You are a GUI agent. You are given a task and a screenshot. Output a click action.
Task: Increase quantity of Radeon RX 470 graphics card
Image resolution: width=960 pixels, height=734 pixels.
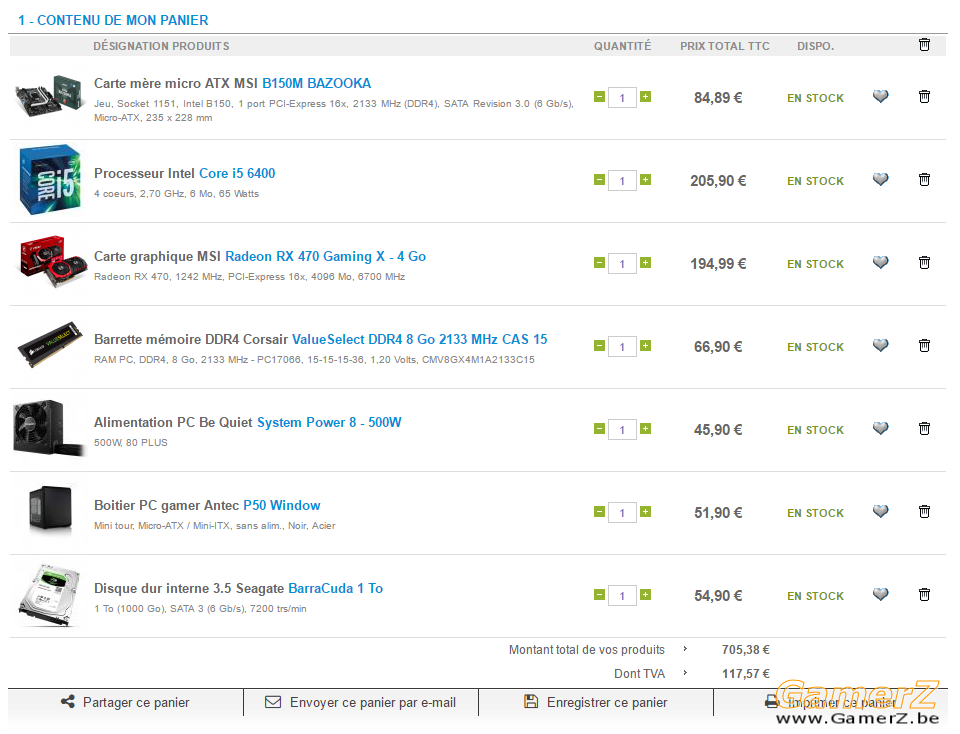tap(645, 263)
